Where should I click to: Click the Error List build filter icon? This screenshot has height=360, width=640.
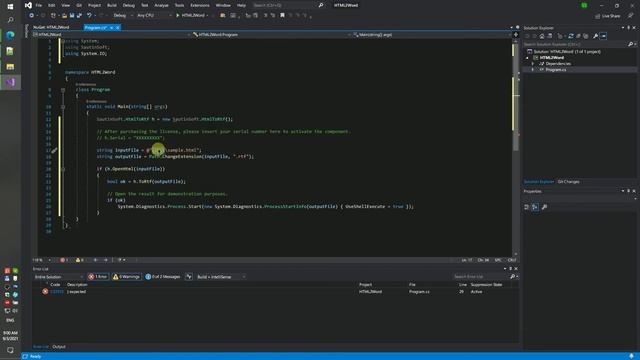(x=189, y=277)
